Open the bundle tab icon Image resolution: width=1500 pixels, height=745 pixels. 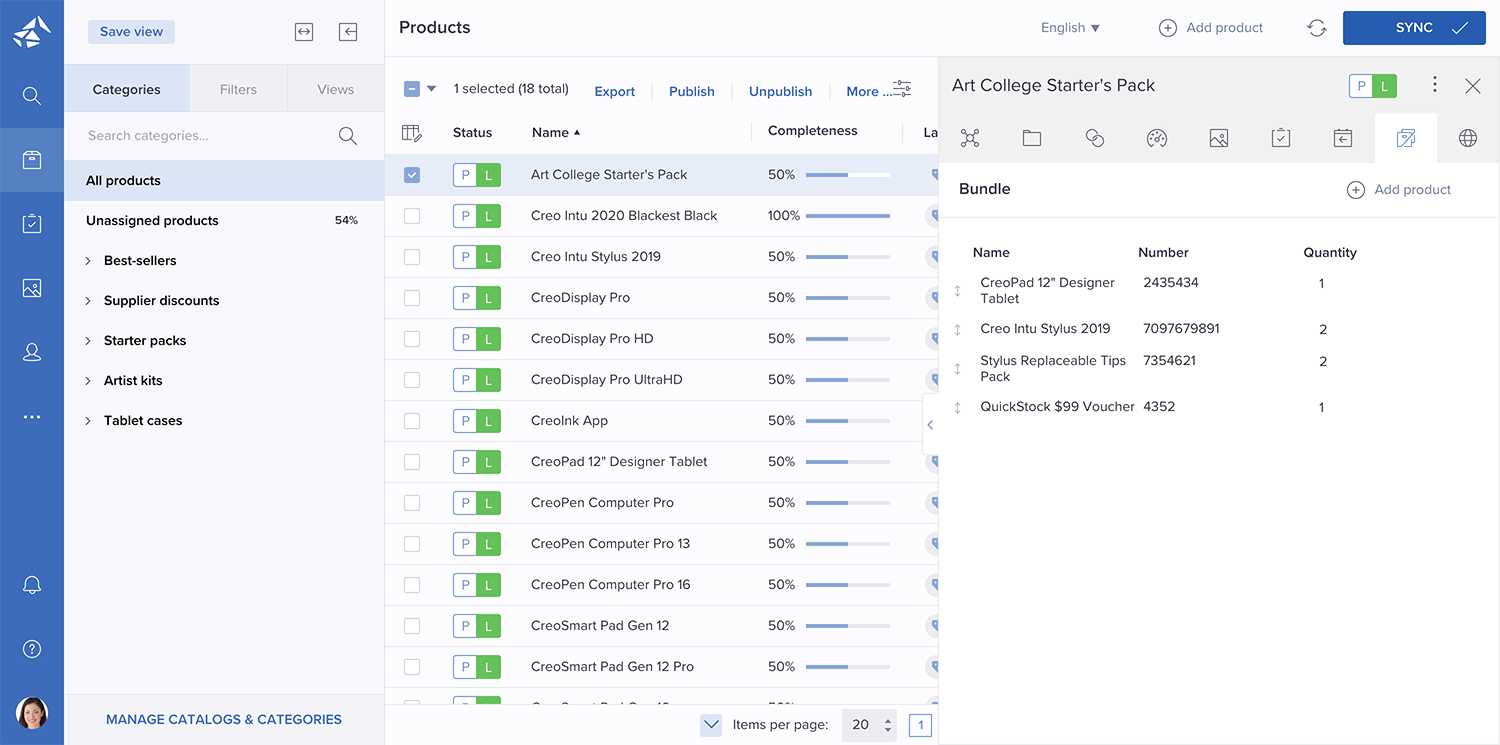pos(1406,138)
